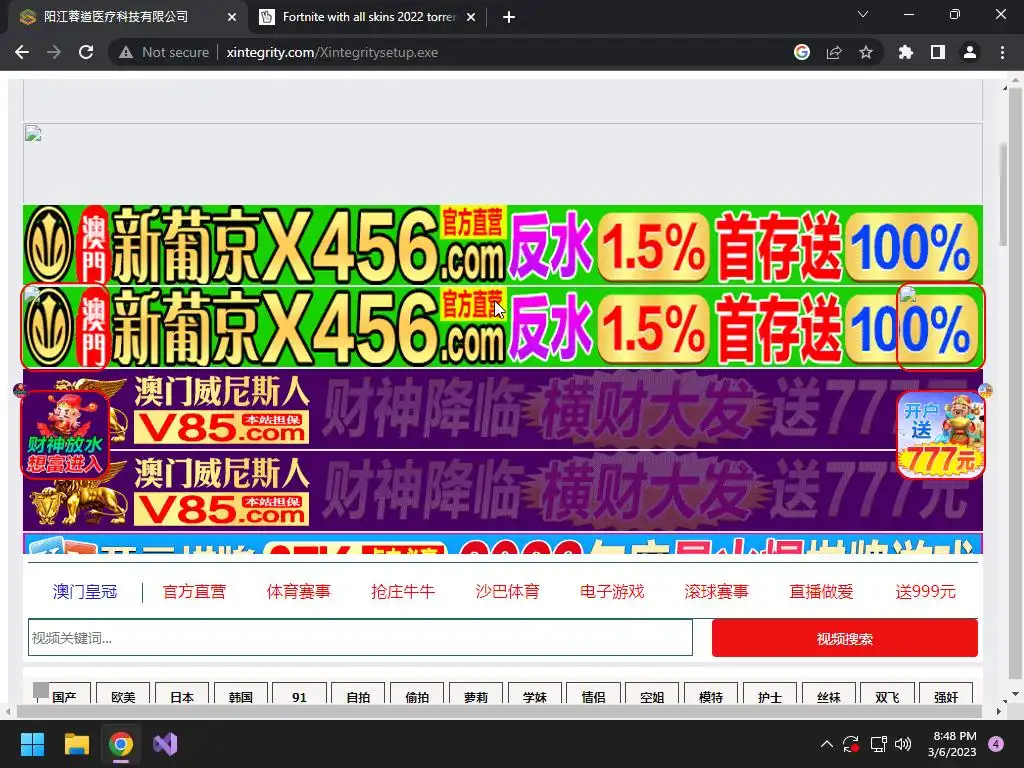Close the 阳江蓉道医疗科技有限公司 tab

point(232,17)
